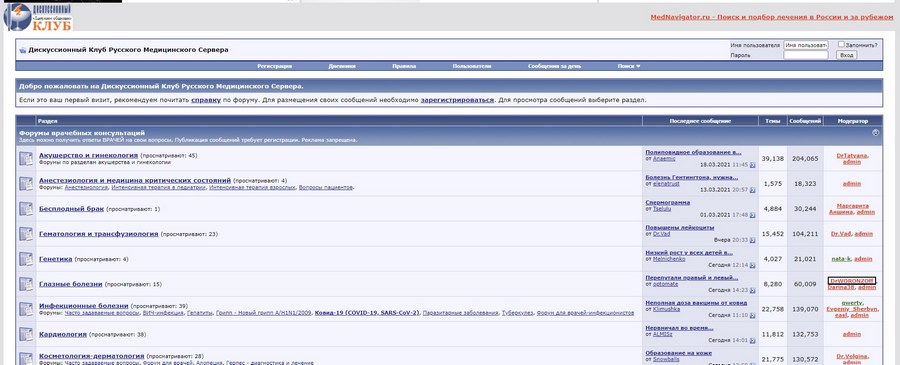This screenshot has height=365, width=900.
Task: Click the Вход login button
Action: point(847,55)
